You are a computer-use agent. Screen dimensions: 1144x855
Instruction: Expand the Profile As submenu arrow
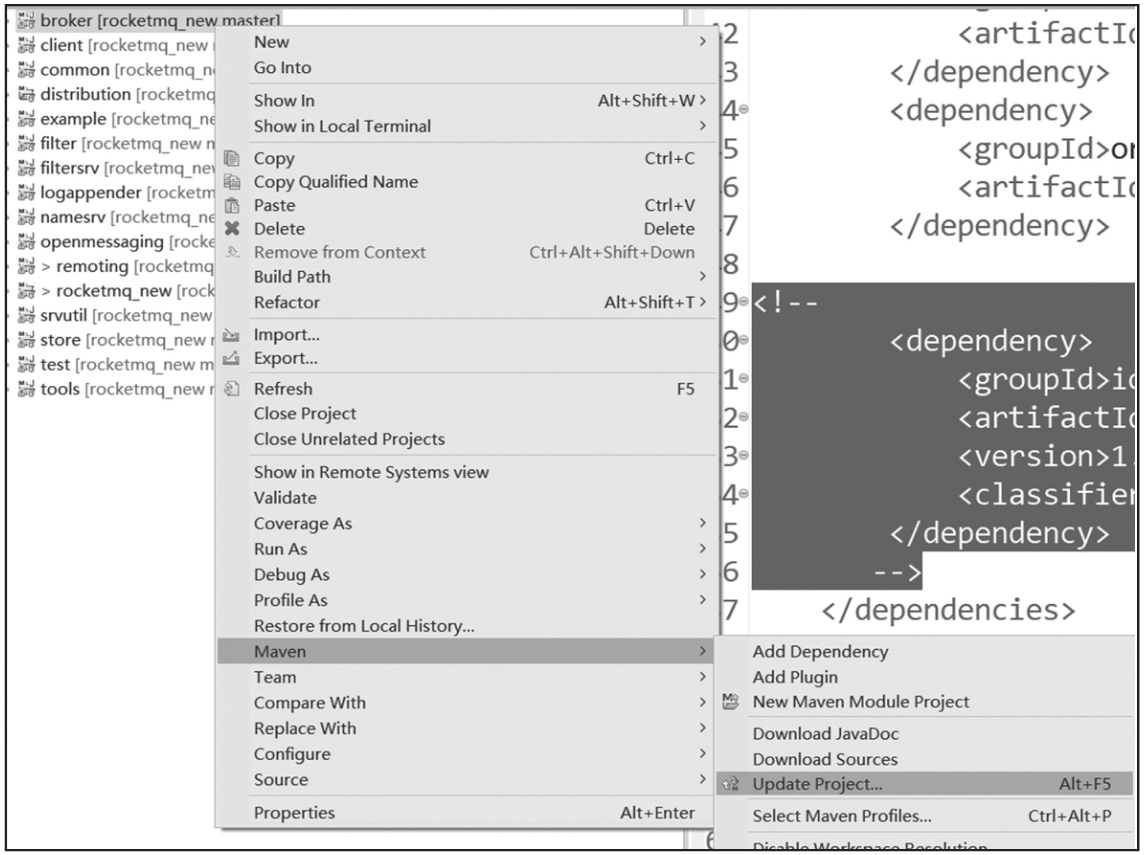(x=703, y=600)
